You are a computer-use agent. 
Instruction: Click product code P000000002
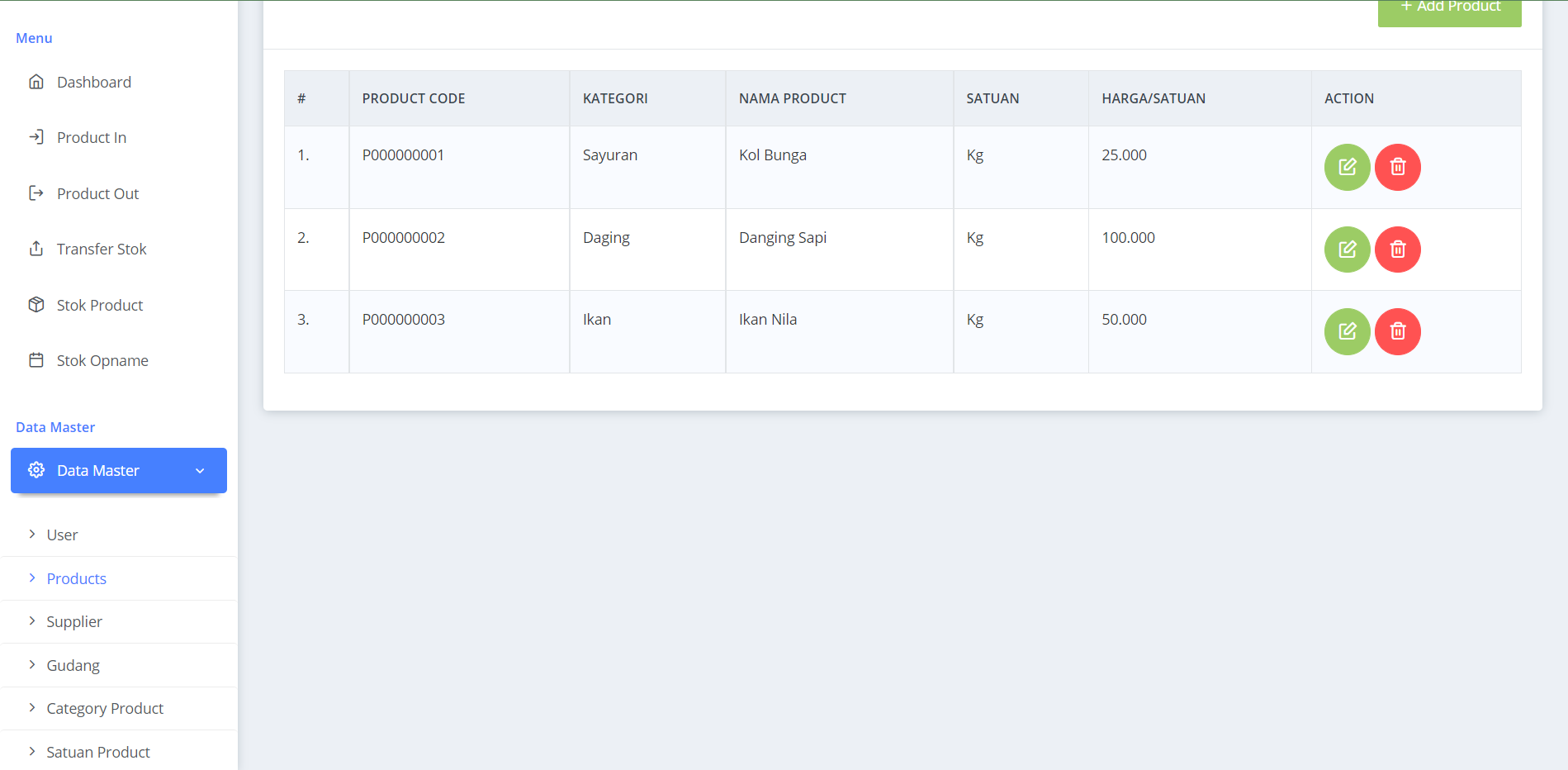coord(403,237)
